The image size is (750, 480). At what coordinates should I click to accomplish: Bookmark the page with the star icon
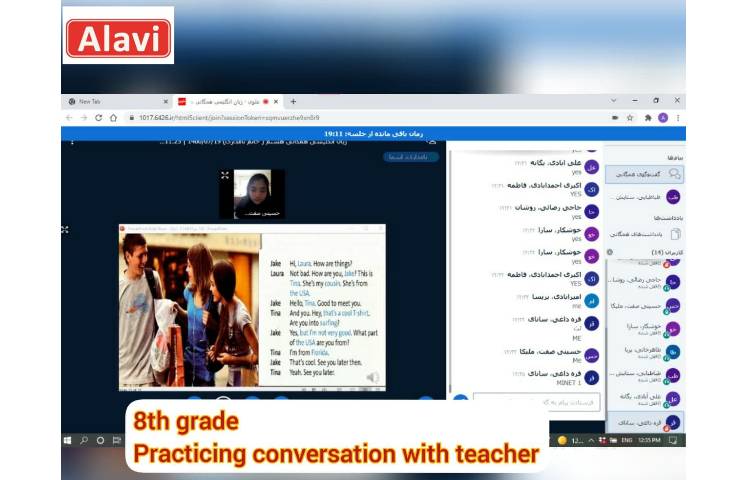[x=629, y=117]
